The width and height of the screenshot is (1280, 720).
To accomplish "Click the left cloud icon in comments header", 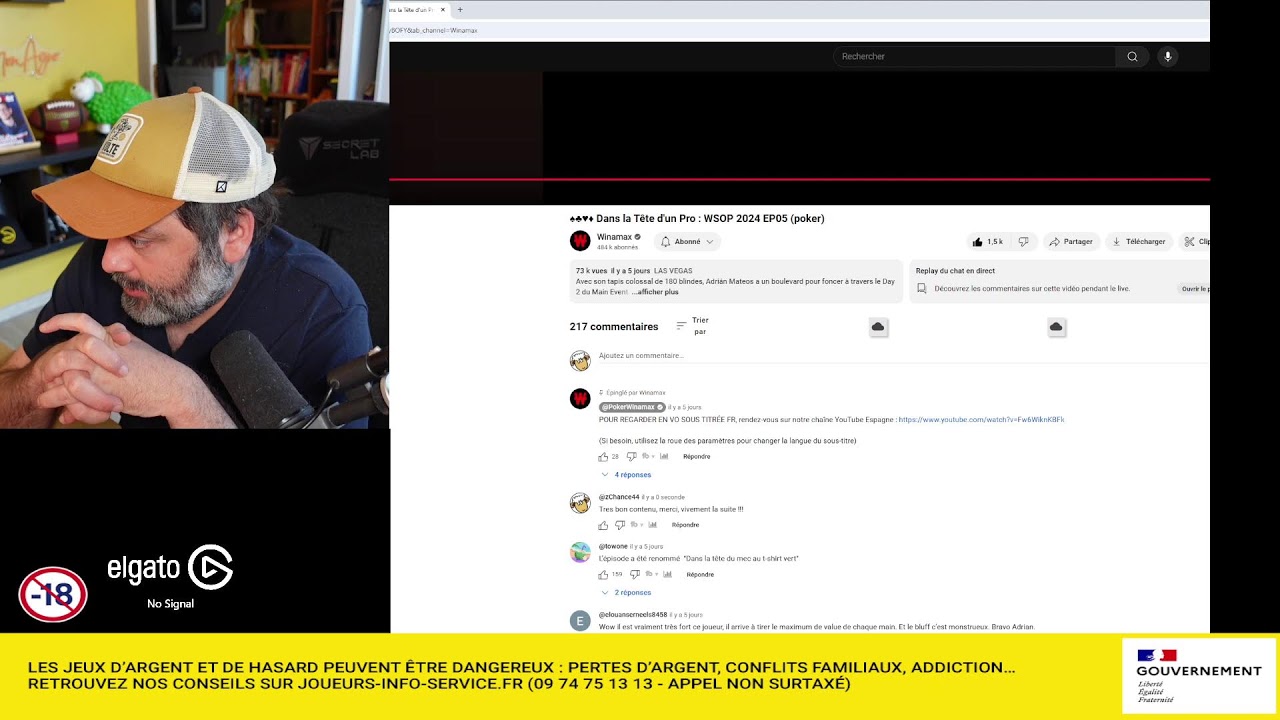I will pyautogui.click(x=878, y=327).
